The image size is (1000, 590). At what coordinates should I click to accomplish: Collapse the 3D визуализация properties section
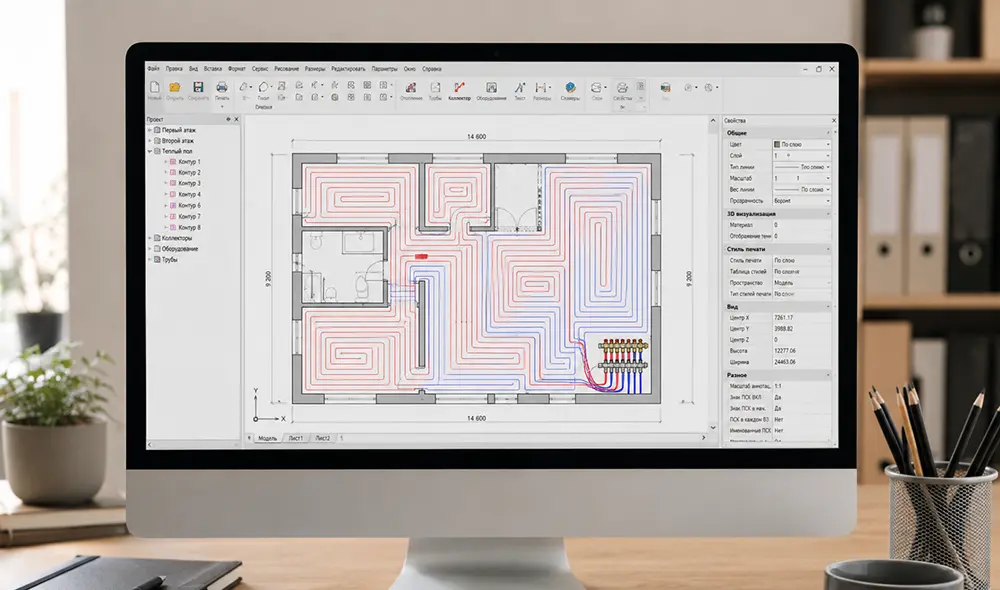click(828, 214)
